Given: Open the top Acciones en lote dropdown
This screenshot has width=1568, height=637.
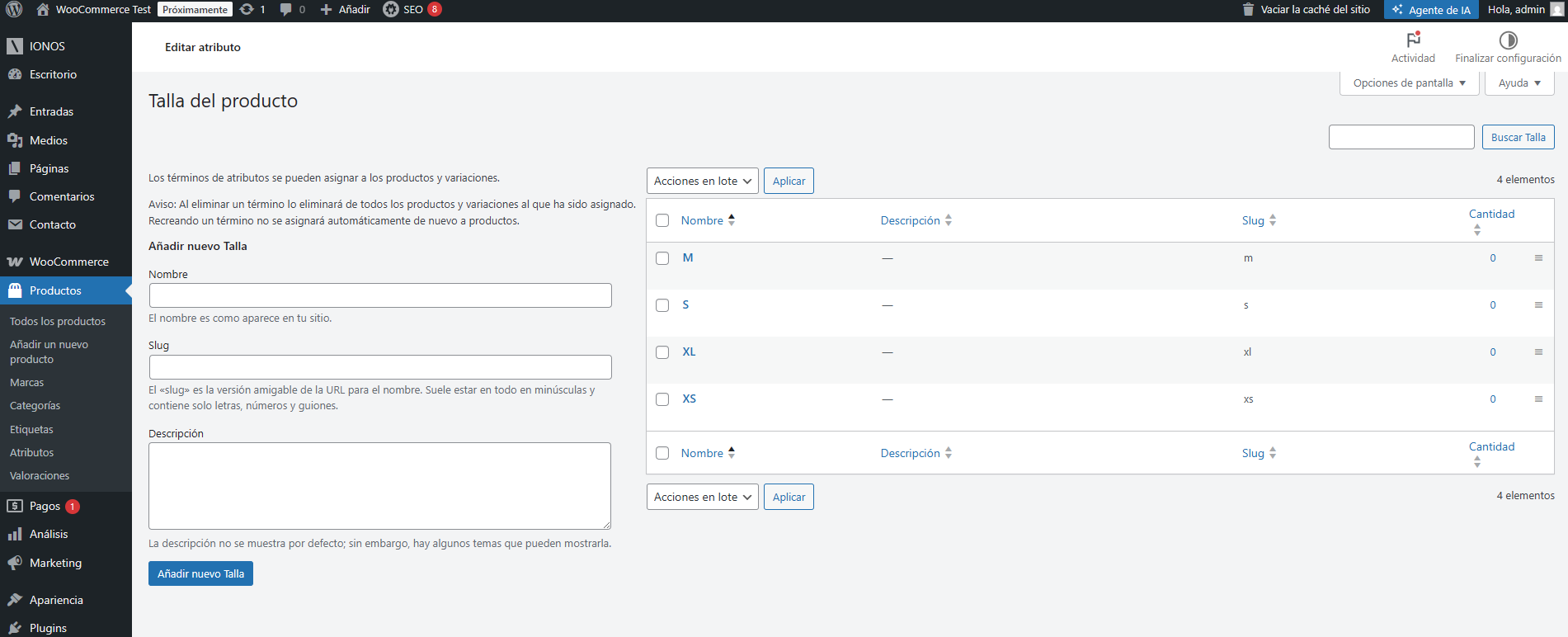Looking at the screenshot, I should tap(702, 182).
